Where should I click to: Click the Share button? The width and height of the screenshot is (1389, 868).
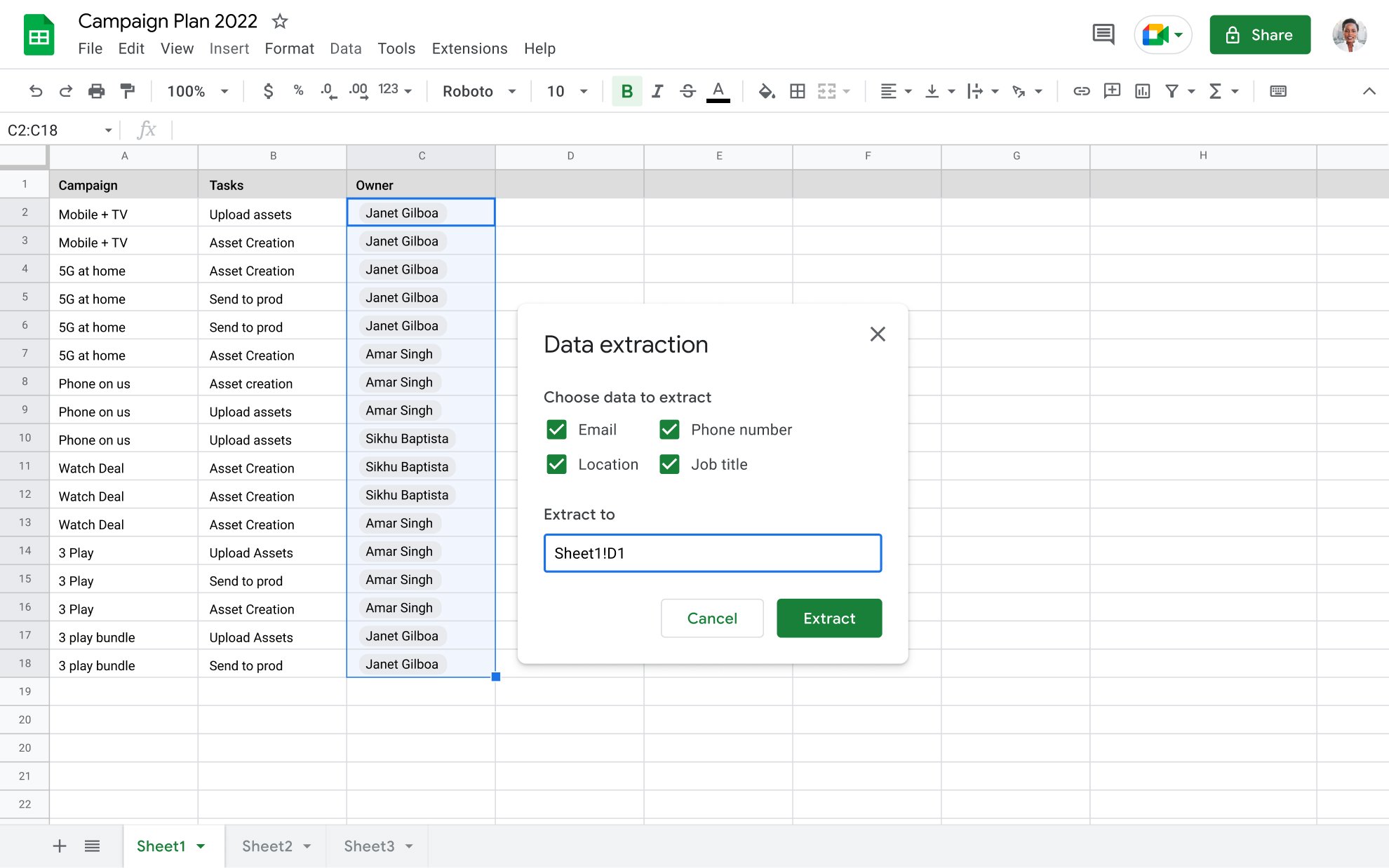click(1260, 34)
